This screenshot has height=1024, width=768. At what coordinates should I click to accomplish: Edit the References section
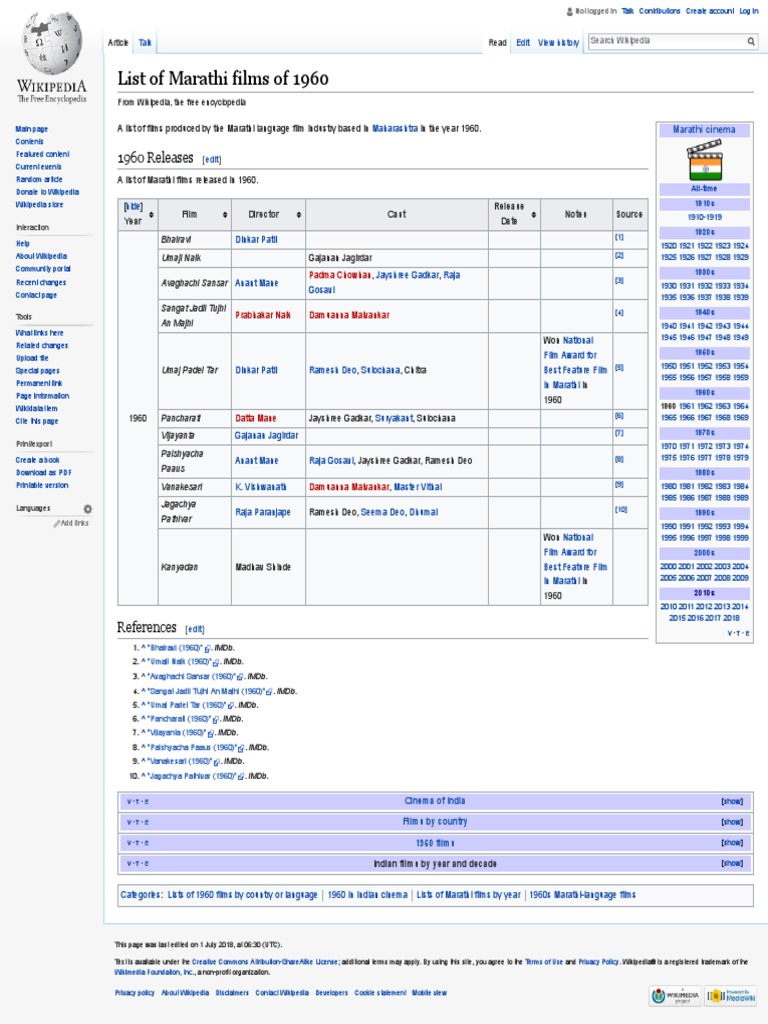click(x=195, y=629)
